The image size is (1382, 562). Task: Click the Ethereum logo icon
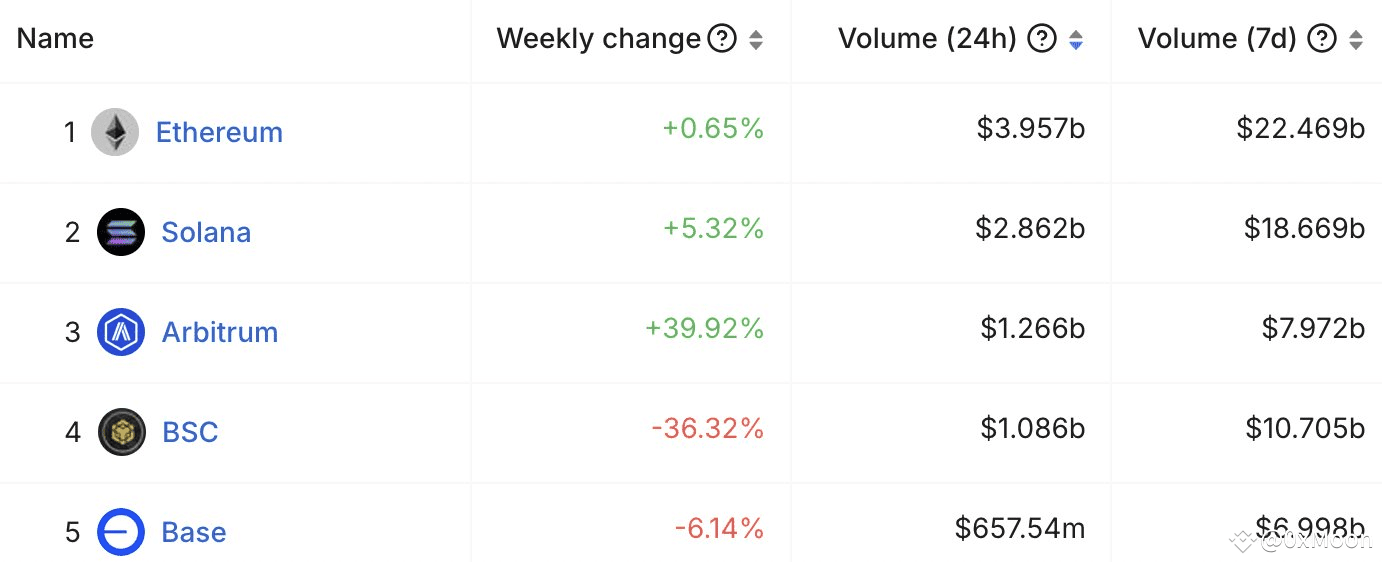pyautogui.click(x=115, y=132)
